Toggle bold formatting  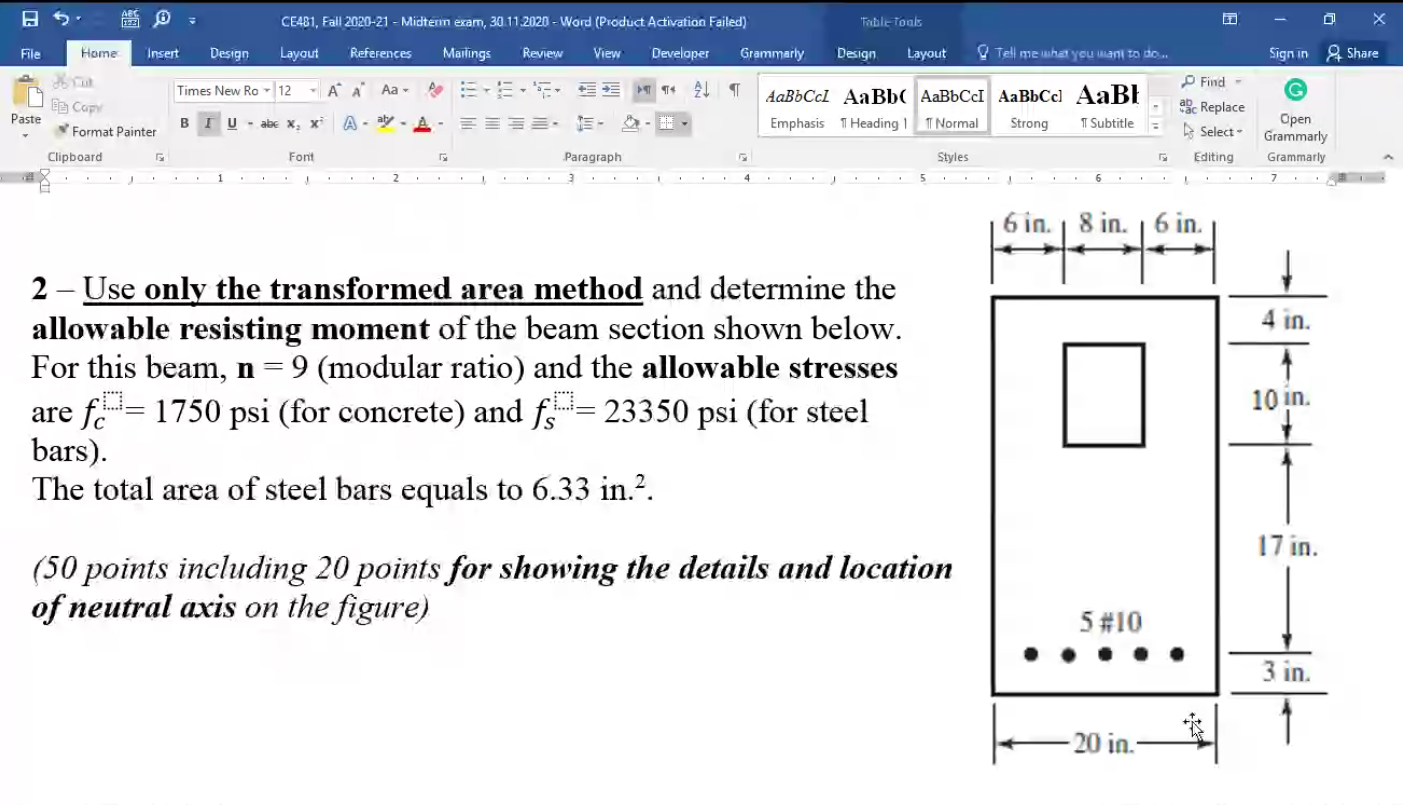pos(184,123)
